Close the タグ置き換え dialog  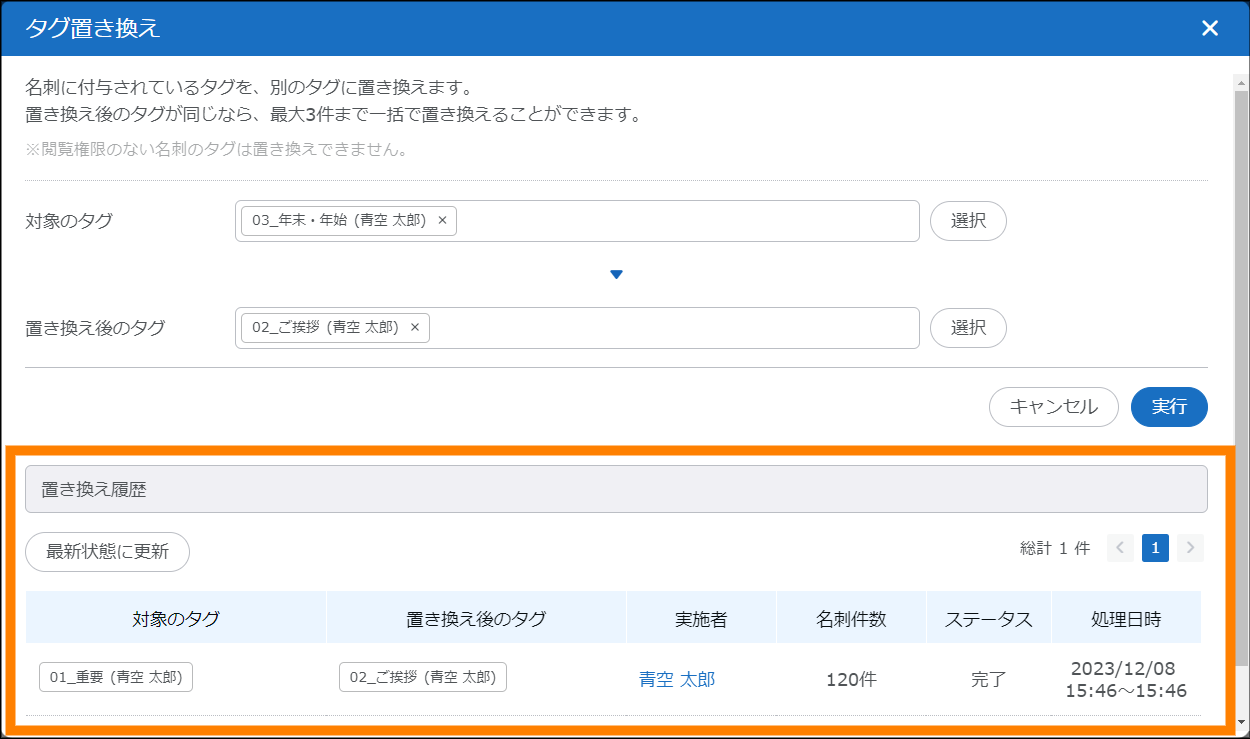(x=1209, y=28)
